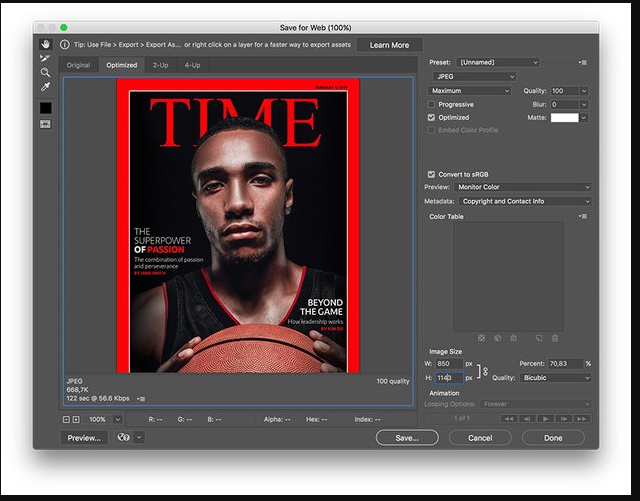Click the height H input field
640x501 pixels.
coord(449,378)
